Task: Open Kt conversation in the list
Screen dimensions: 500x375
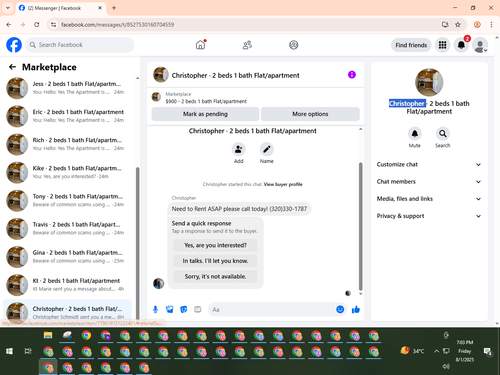Action: pyautogui.click(x=68, y=285)
